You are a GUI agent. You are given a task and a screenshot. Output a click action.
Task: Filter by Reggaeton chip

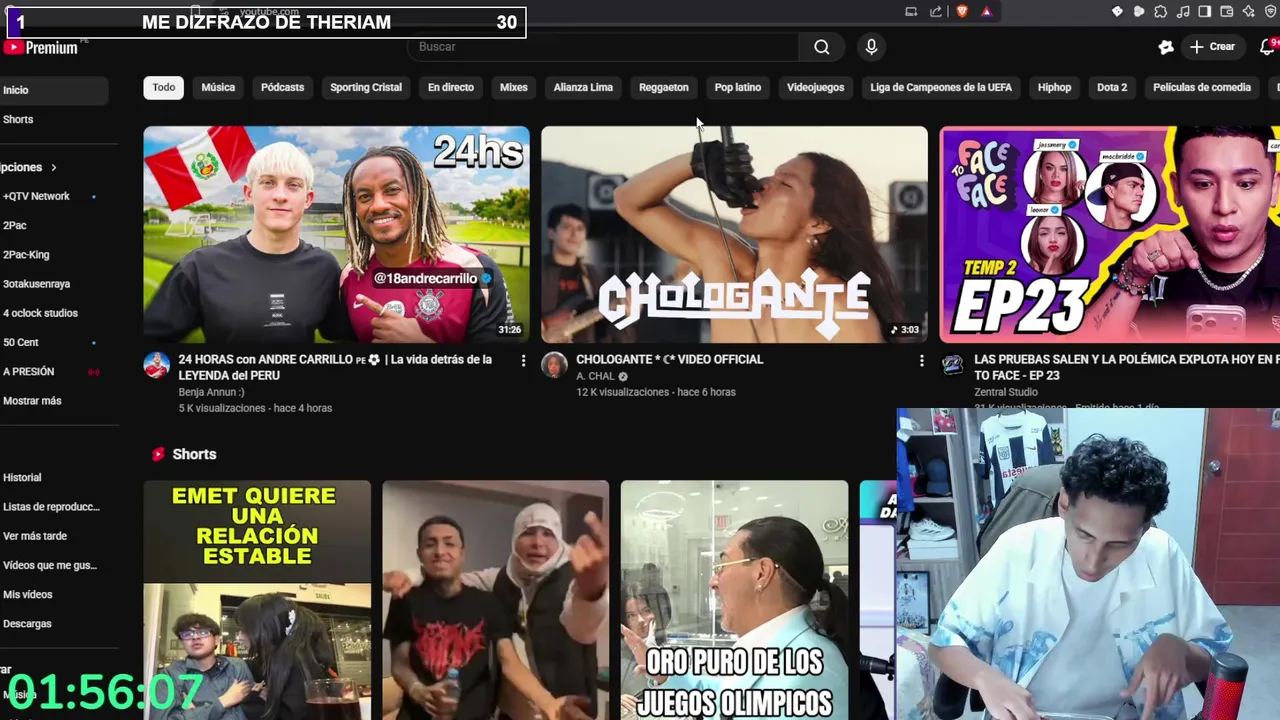664,87
